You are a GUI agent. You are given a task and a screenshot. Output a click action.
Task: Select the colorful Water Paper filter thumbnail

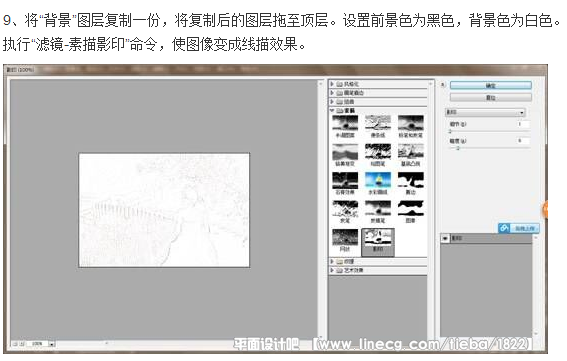click(x=378, y=183)
